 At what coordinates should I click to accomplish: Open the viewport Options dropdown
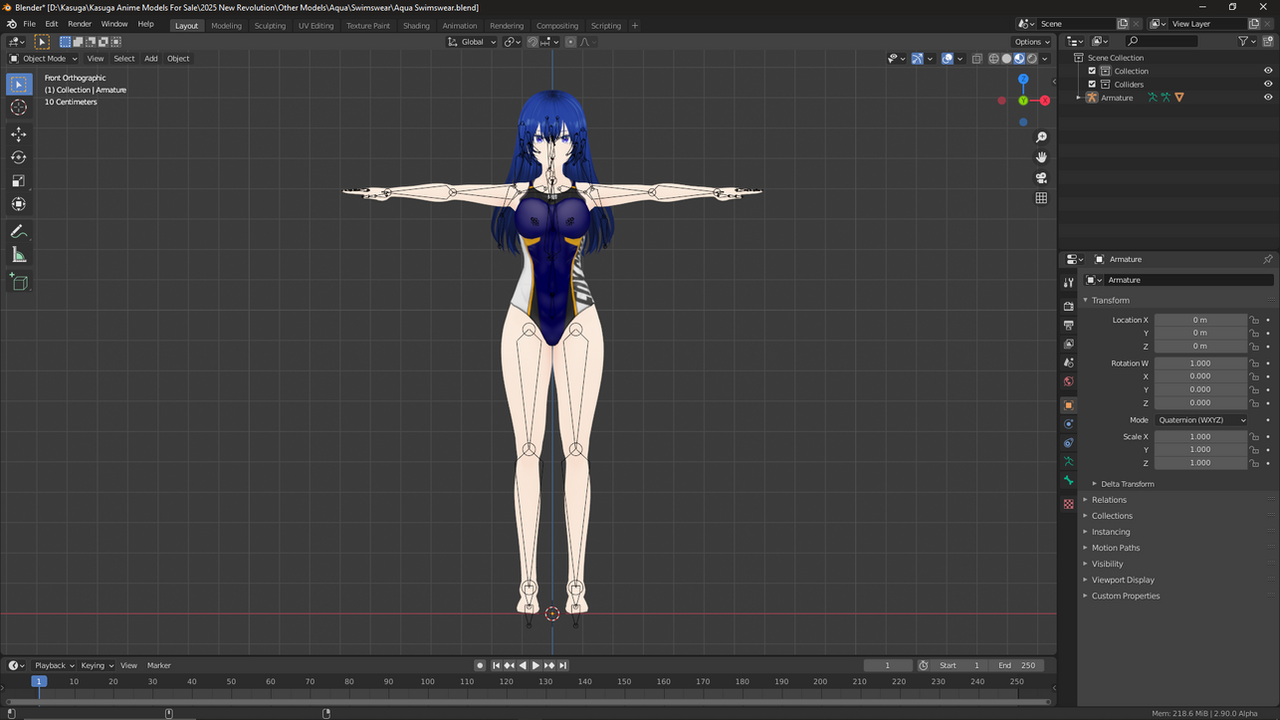(x=1032, y=41)
